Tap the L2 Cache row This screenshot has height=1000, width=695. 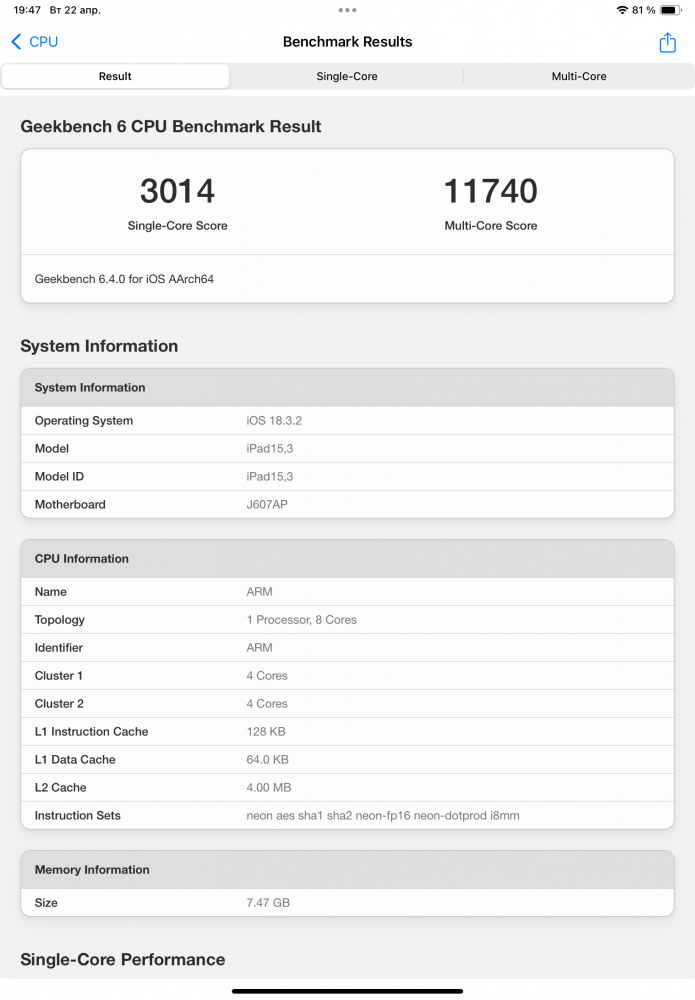click(347, 788)
